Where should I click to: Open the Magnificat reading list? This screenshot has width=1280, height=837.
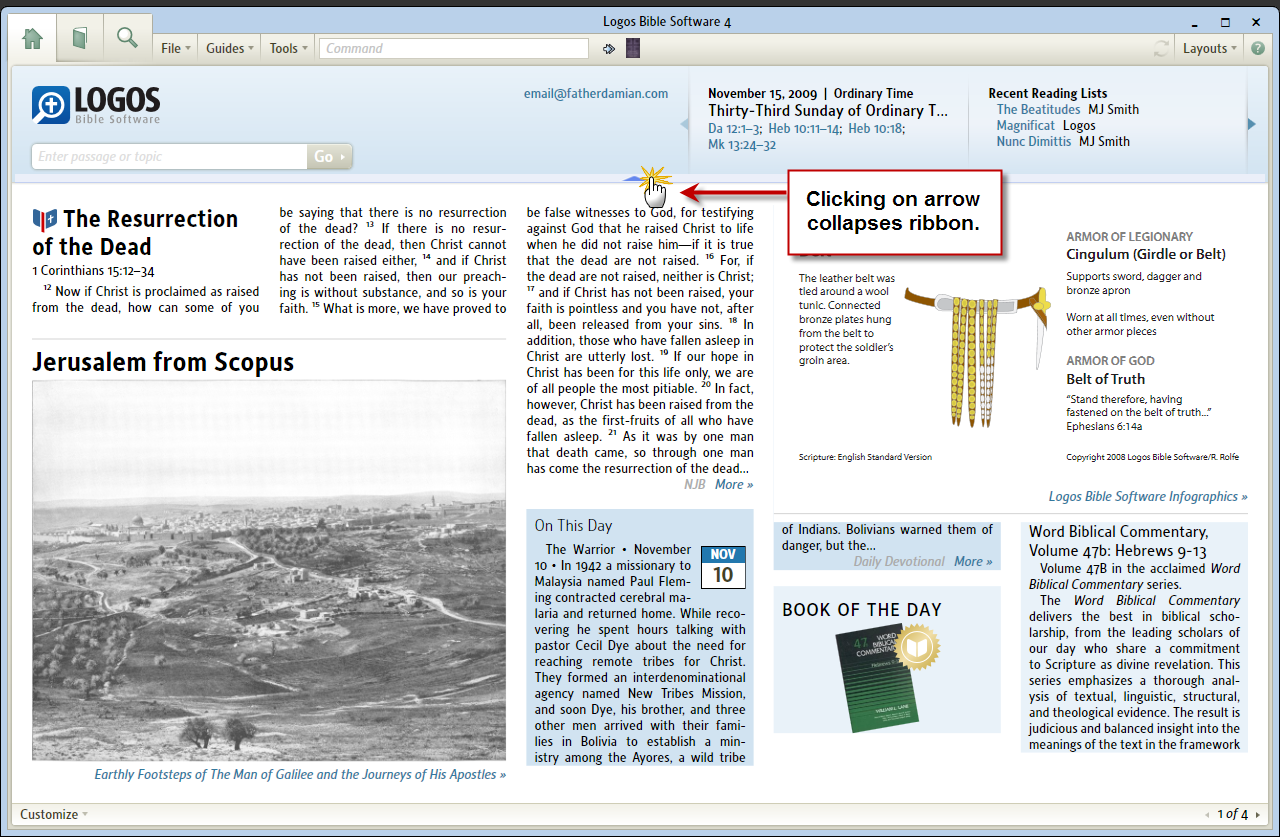[1025, 126]
